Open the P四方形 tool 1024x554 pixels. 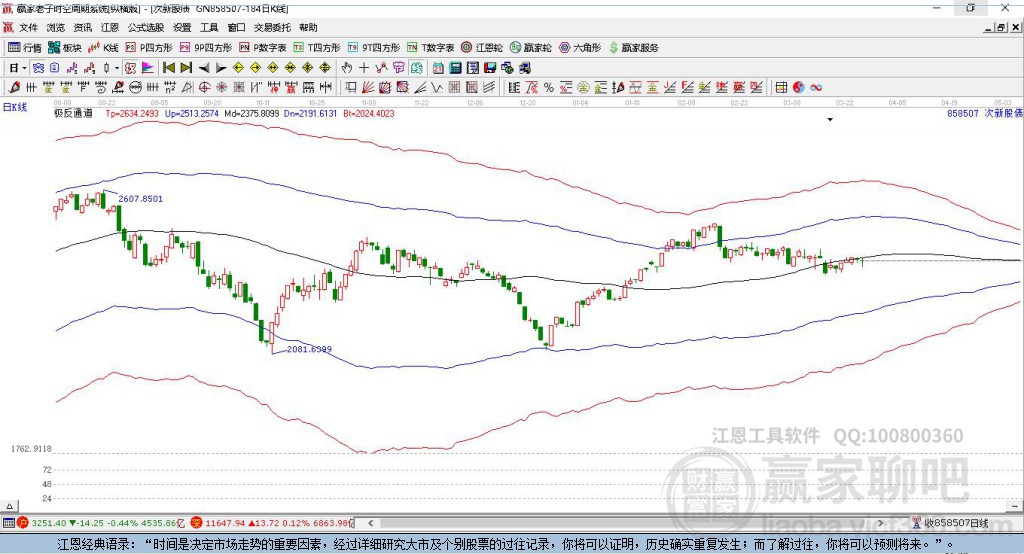[149, 48]
